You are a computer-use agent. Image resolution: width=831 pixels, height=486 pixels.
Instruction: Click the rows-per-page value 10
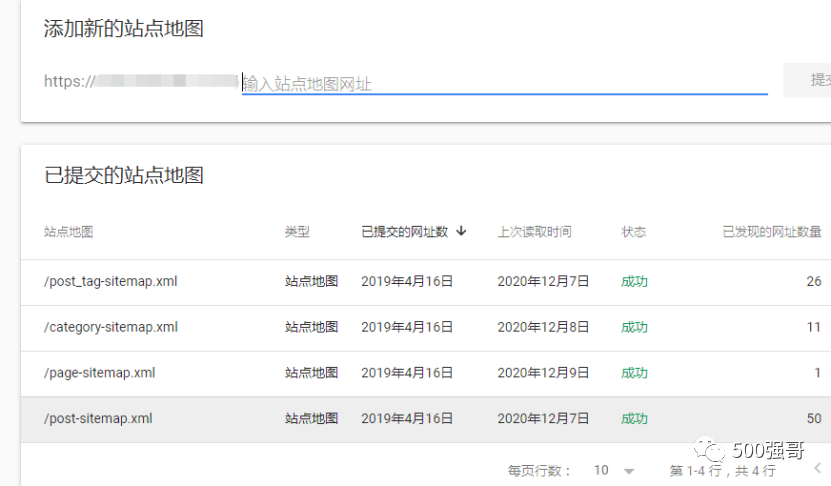pyautogui.click(x=601, y=470)
